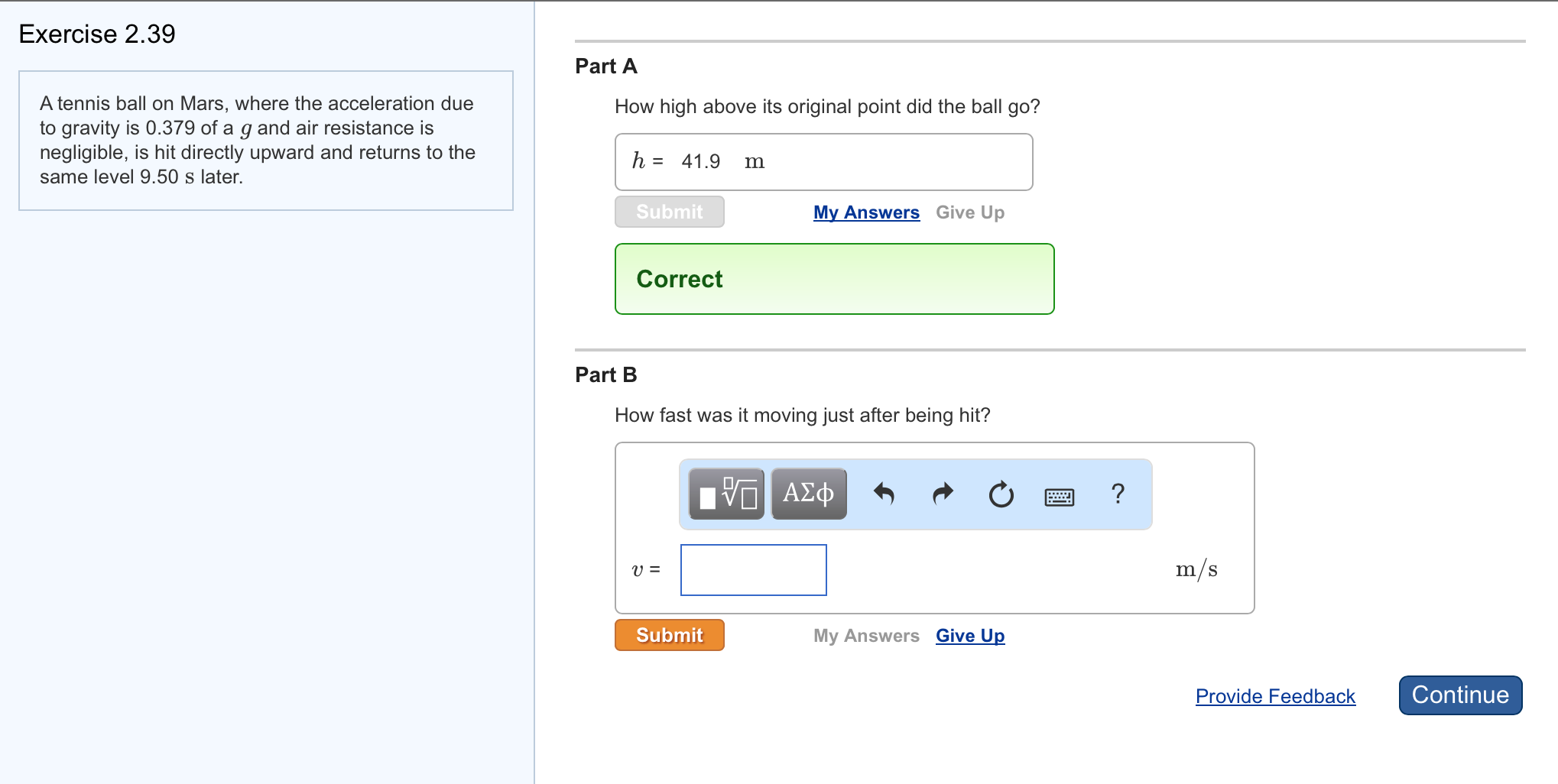Image resolution: width=1558 pixels, height=784 pixels.
Task: Click Give Up under Part A
Action: click(970, 212)
